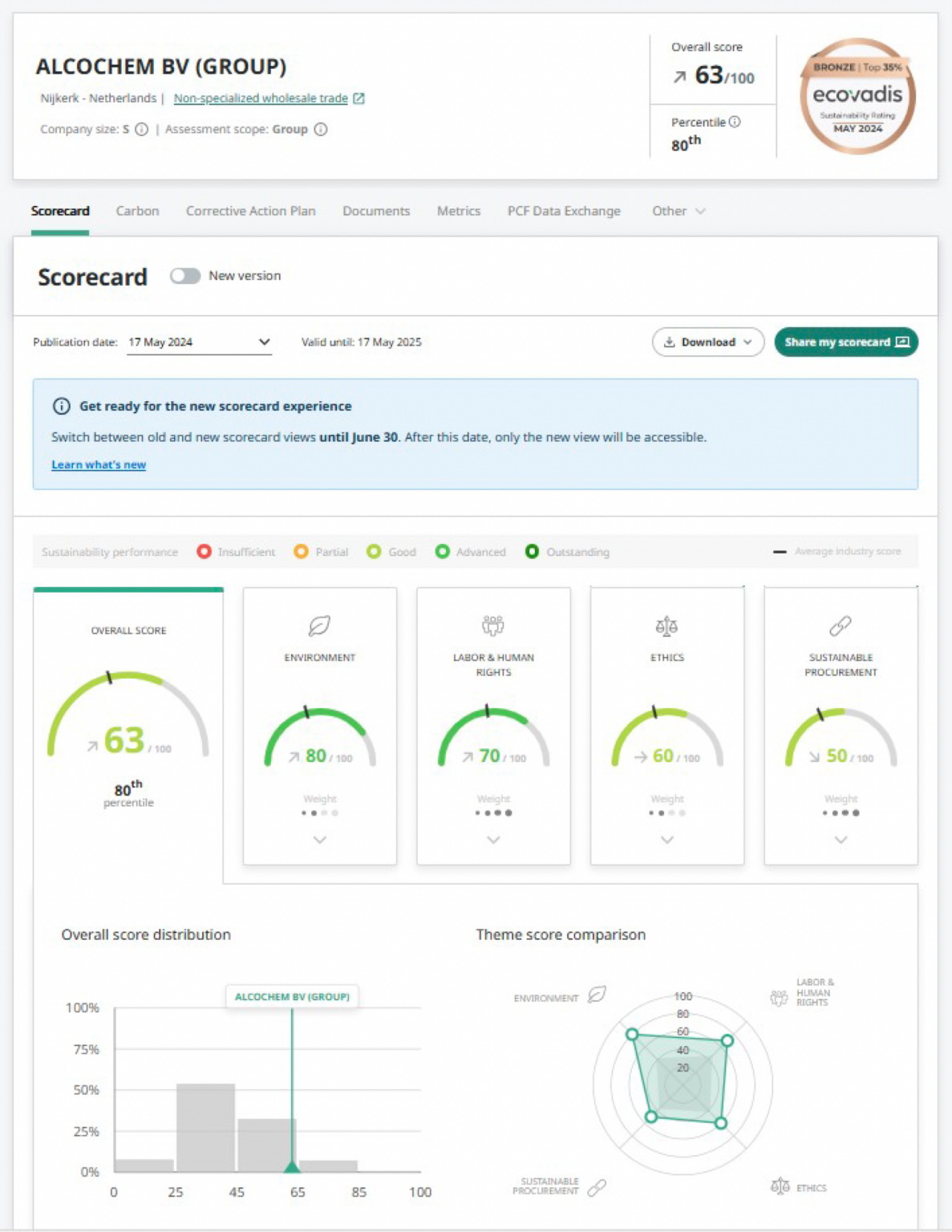Click the info icon beside Percentile

click(x=735, y=122)
